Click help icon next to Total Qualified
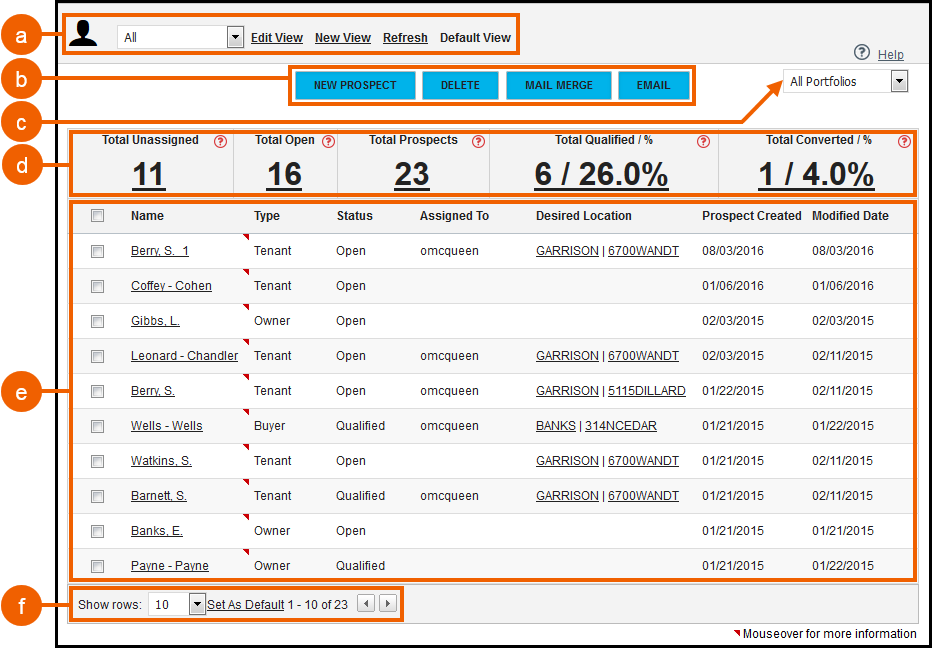Screen dimensions: 932x648 pos(703,142)
